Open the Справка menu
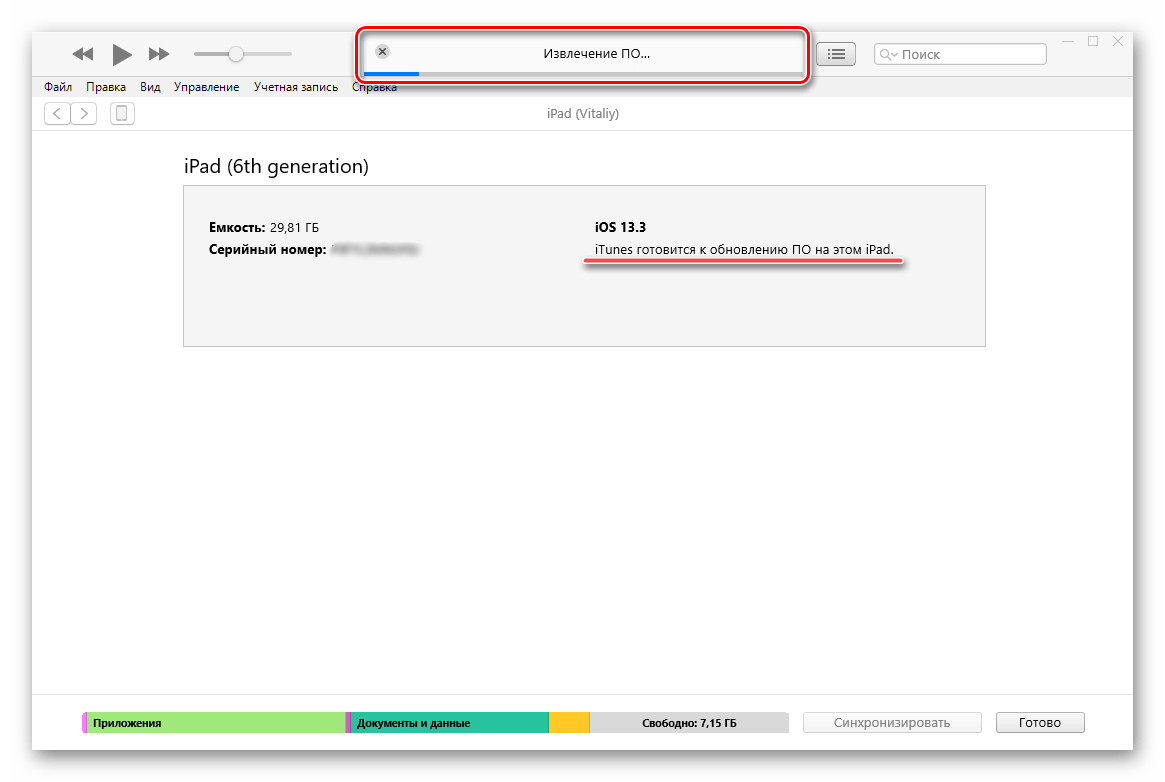1165x782 pixels. pos(374,87)
